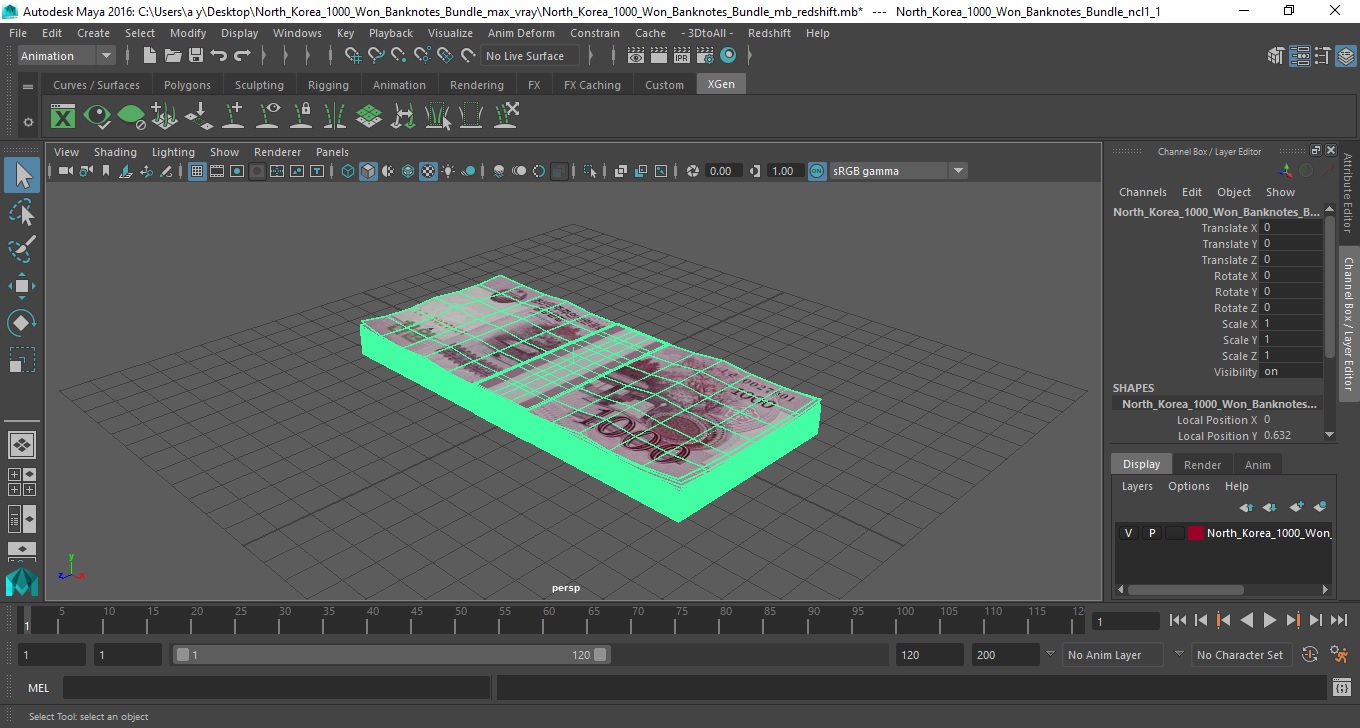Click the layer's red color swatch
This screenshot has width=1360, height=728.
pyautogui.click(x=1196, y=533)
